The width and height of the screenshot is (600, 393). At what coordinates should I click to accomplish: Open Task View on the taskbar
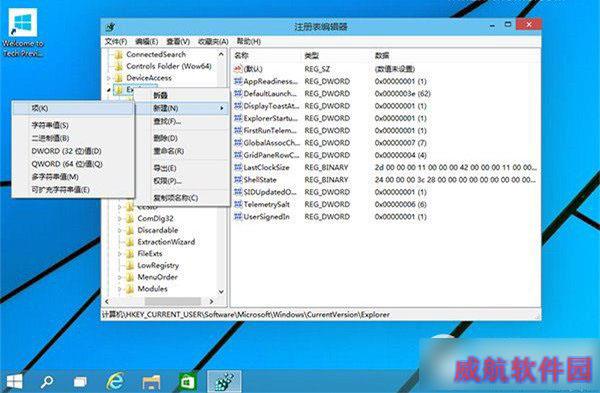tap(80, 382)
